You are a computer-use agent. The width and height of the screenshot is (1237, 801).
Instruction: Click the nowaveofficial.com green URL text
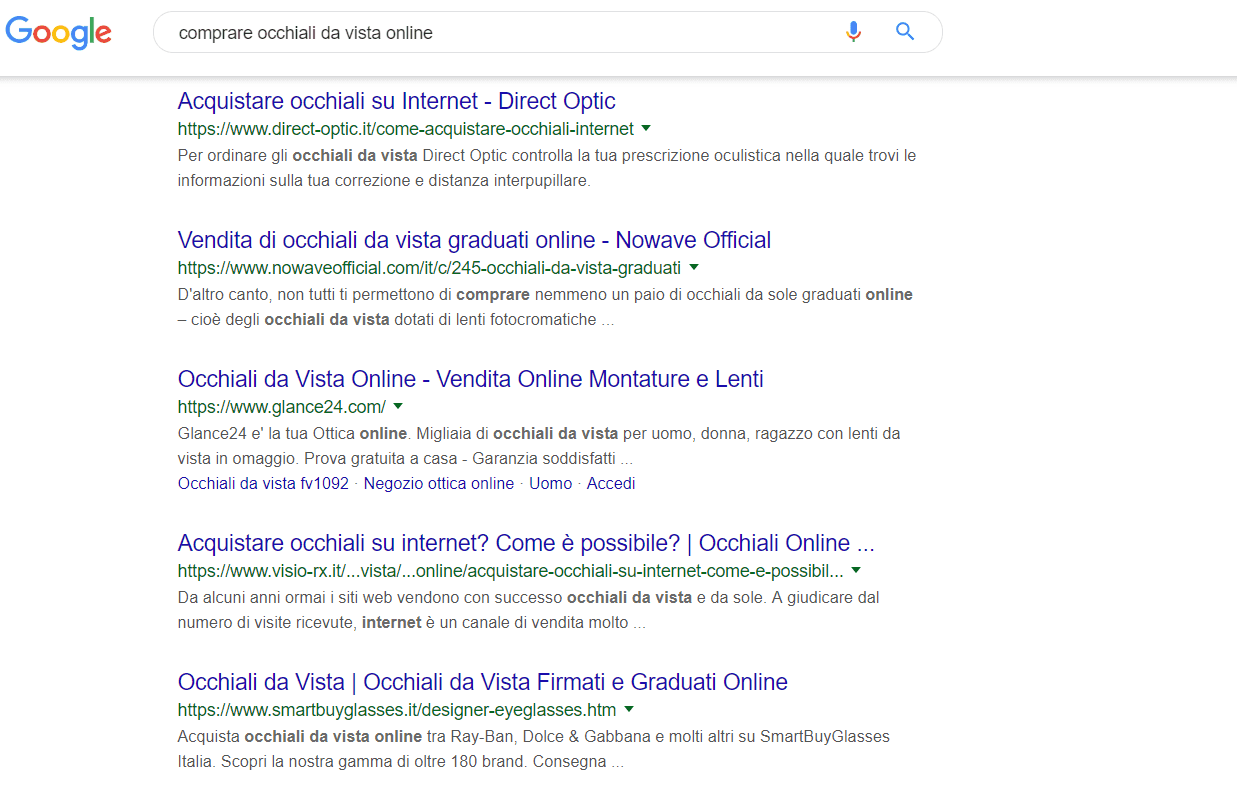pos(429,268)
